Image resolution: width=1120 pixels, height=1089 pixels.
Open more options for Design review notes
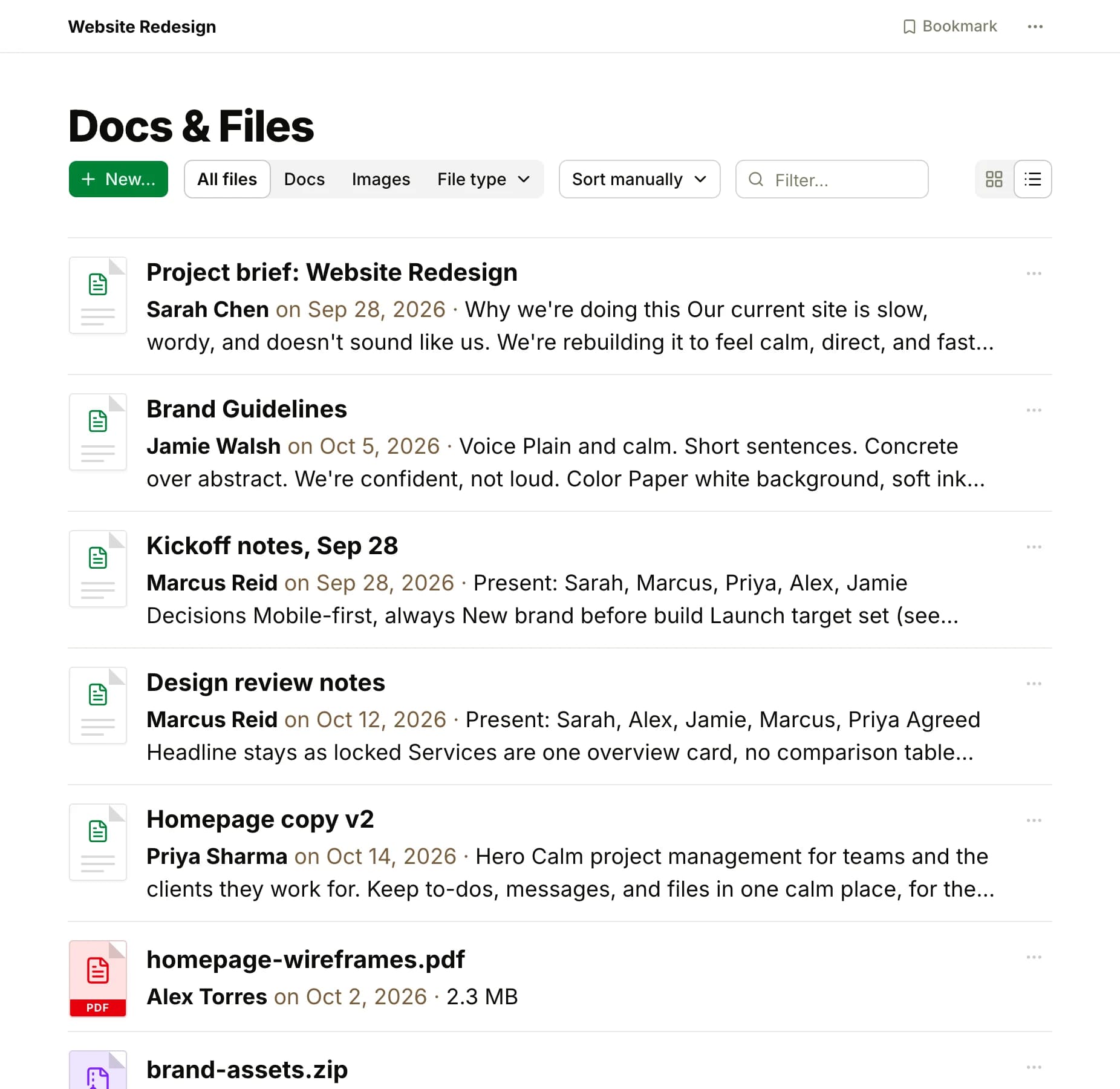[x=1034, y=684]
